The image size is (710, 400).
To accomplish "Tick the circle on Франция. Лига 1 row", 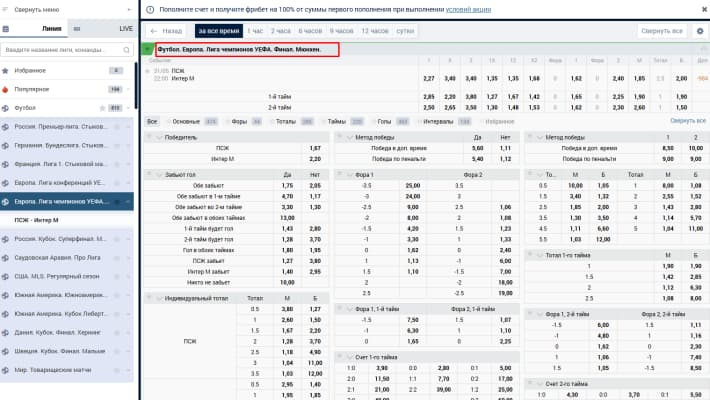I will (x=117, y=164).
